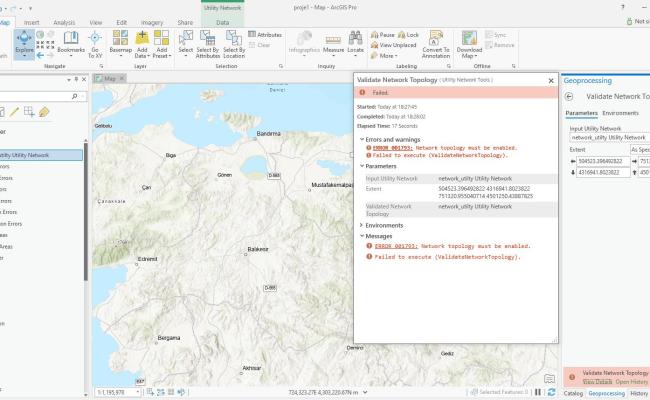Switch to the History pane tab
Viewport: 650px width, 400px height.
pyautogui.click(x=639, y=393)
